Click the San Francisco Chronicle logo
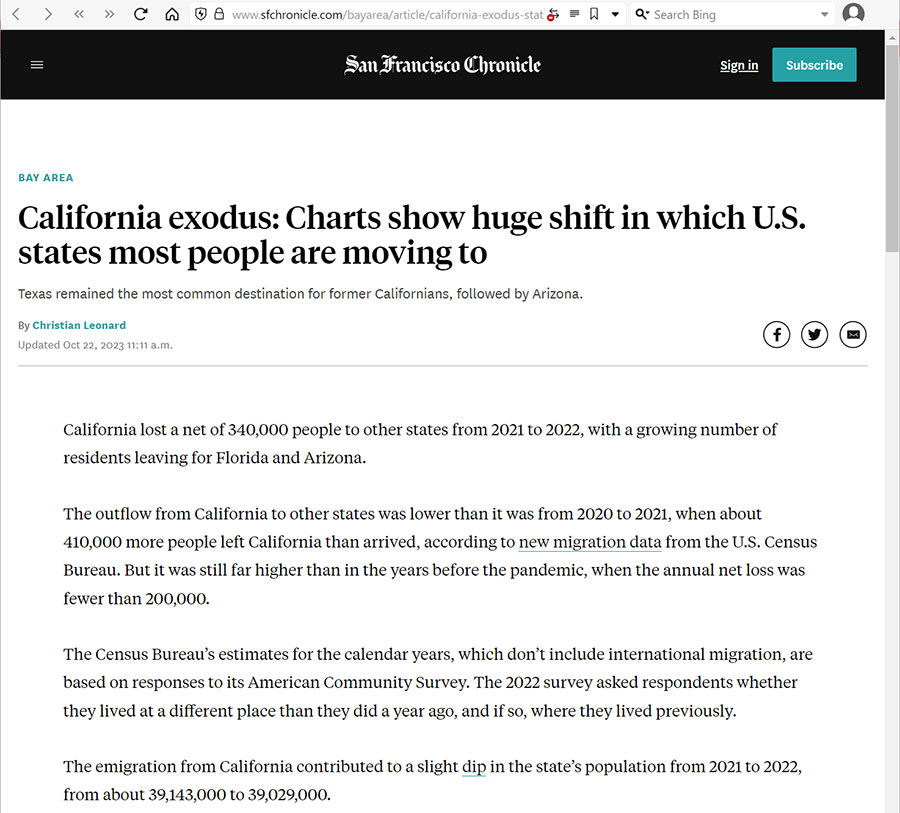The image size is (900, 813). [442, 65]
